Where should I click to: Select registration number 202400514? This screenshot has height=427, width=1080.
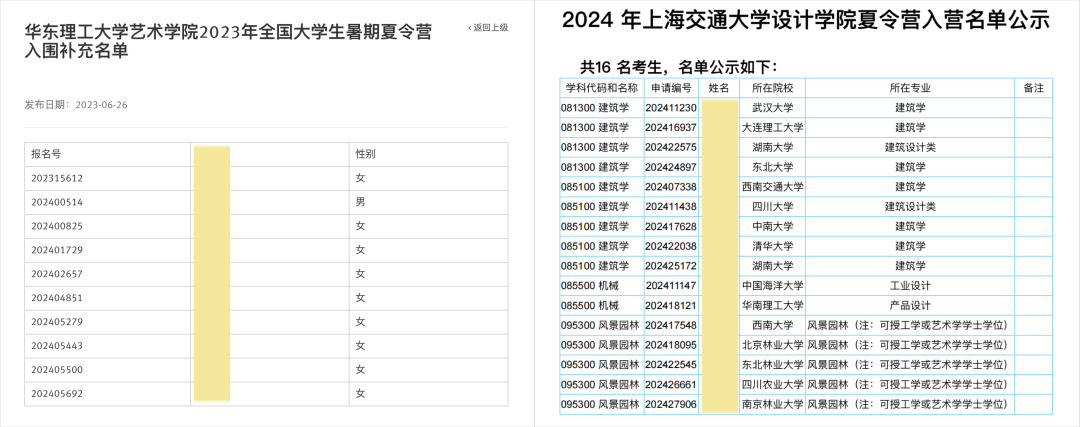(x=57, y=202)
